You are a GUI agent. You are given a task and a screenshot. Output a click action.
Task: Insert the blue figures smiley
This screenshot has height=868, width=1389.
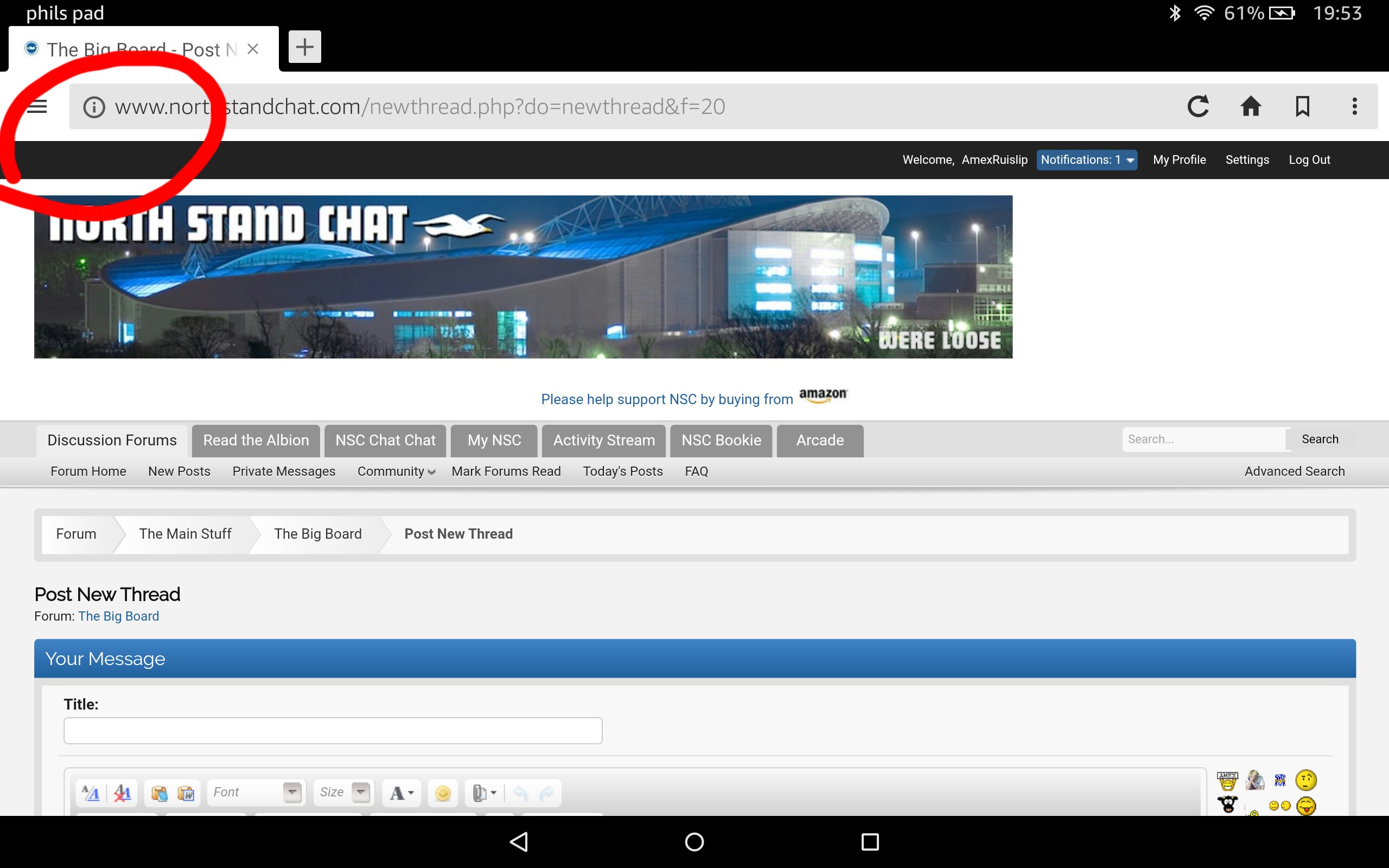click(1280, 780)
